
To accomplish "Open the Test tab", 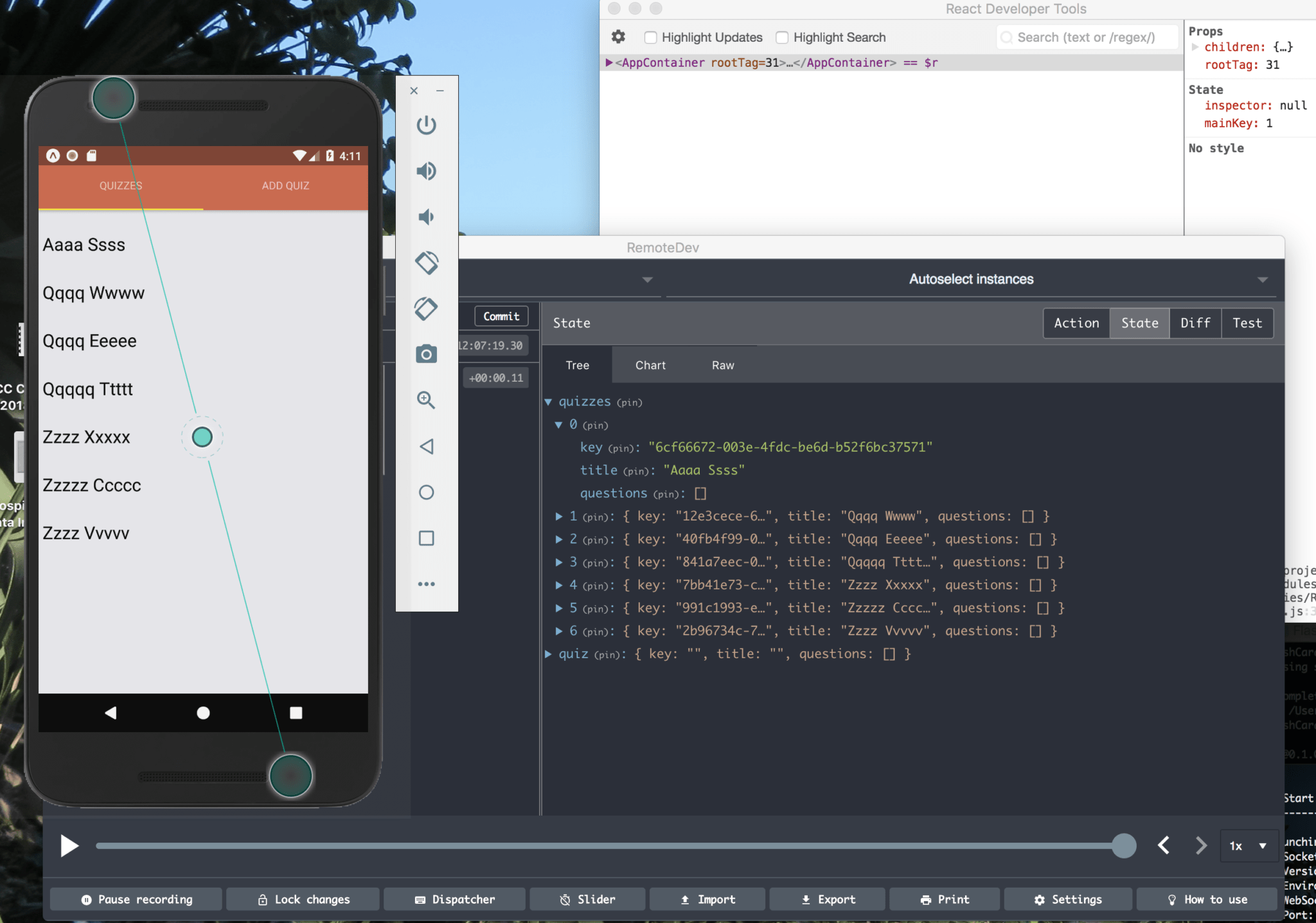I will (1247, 323).
